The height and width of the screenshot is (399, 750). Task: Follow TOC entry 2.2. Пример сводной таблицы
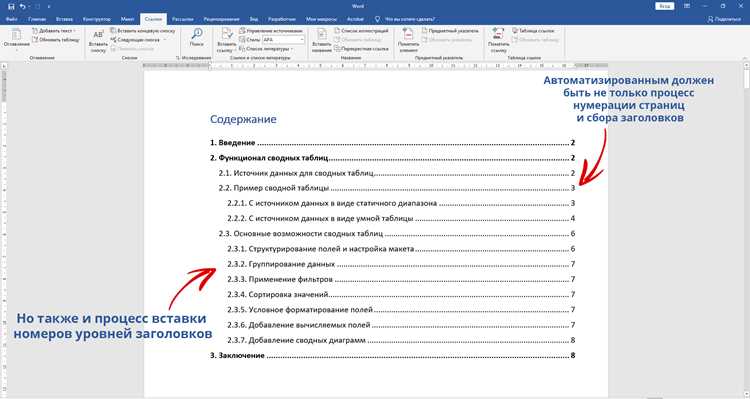click(x=397, y=188)
